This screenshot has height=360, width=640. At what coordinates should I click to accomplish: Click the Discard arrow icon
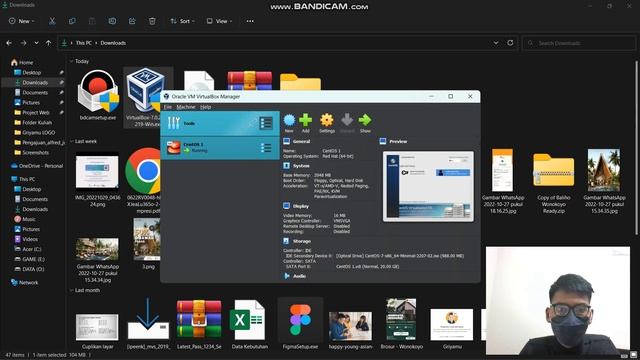[347, 120]
